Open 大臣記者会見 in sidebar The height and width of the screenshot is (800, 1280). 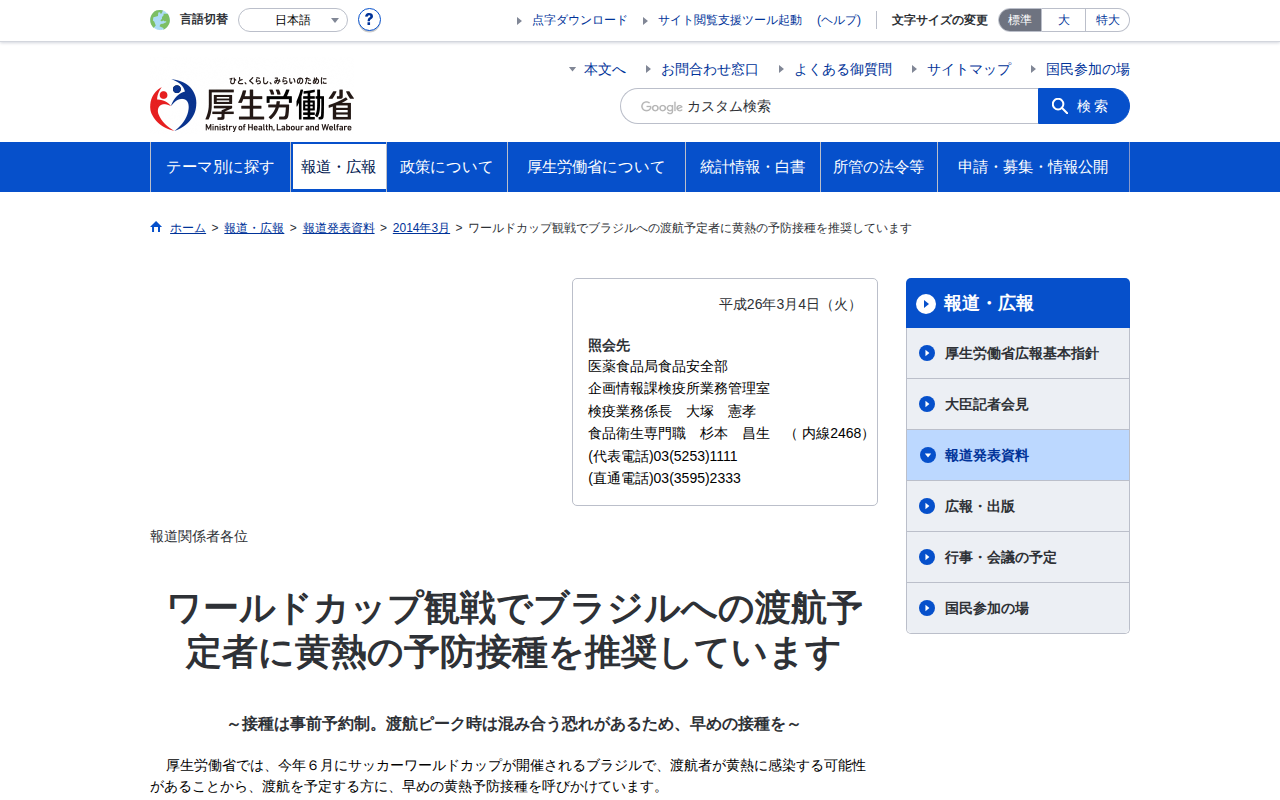click(1018, 404)
